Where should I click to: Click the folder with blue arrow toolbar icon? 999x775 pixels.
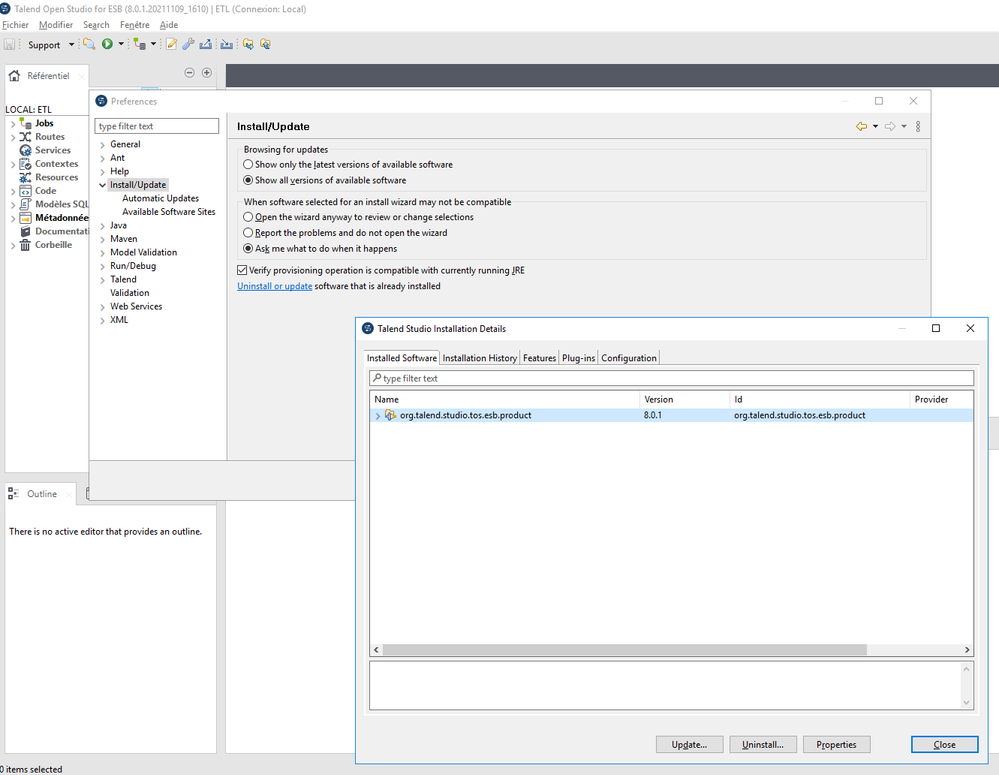click(x=248, y=44)
